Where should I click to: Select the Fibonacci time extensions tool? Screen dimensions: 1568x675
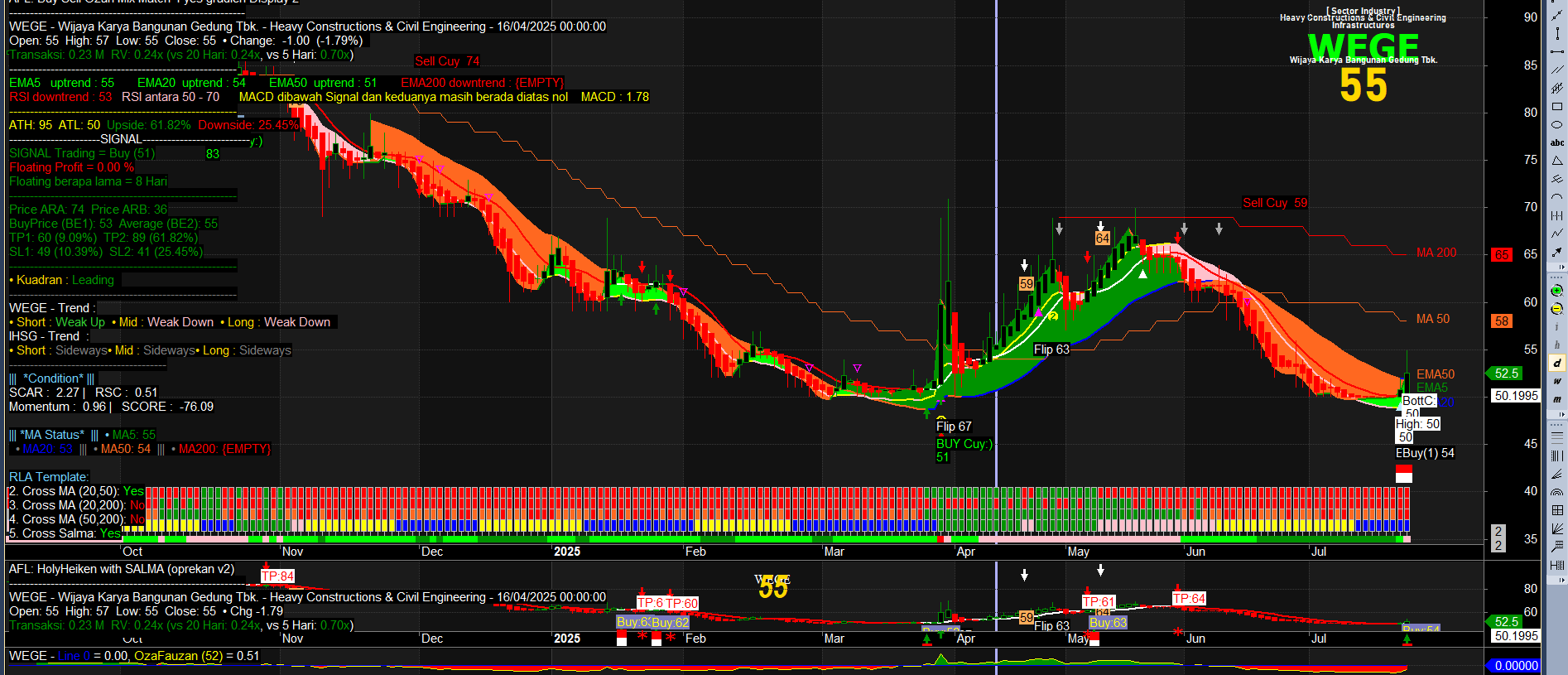point(1557,565)
